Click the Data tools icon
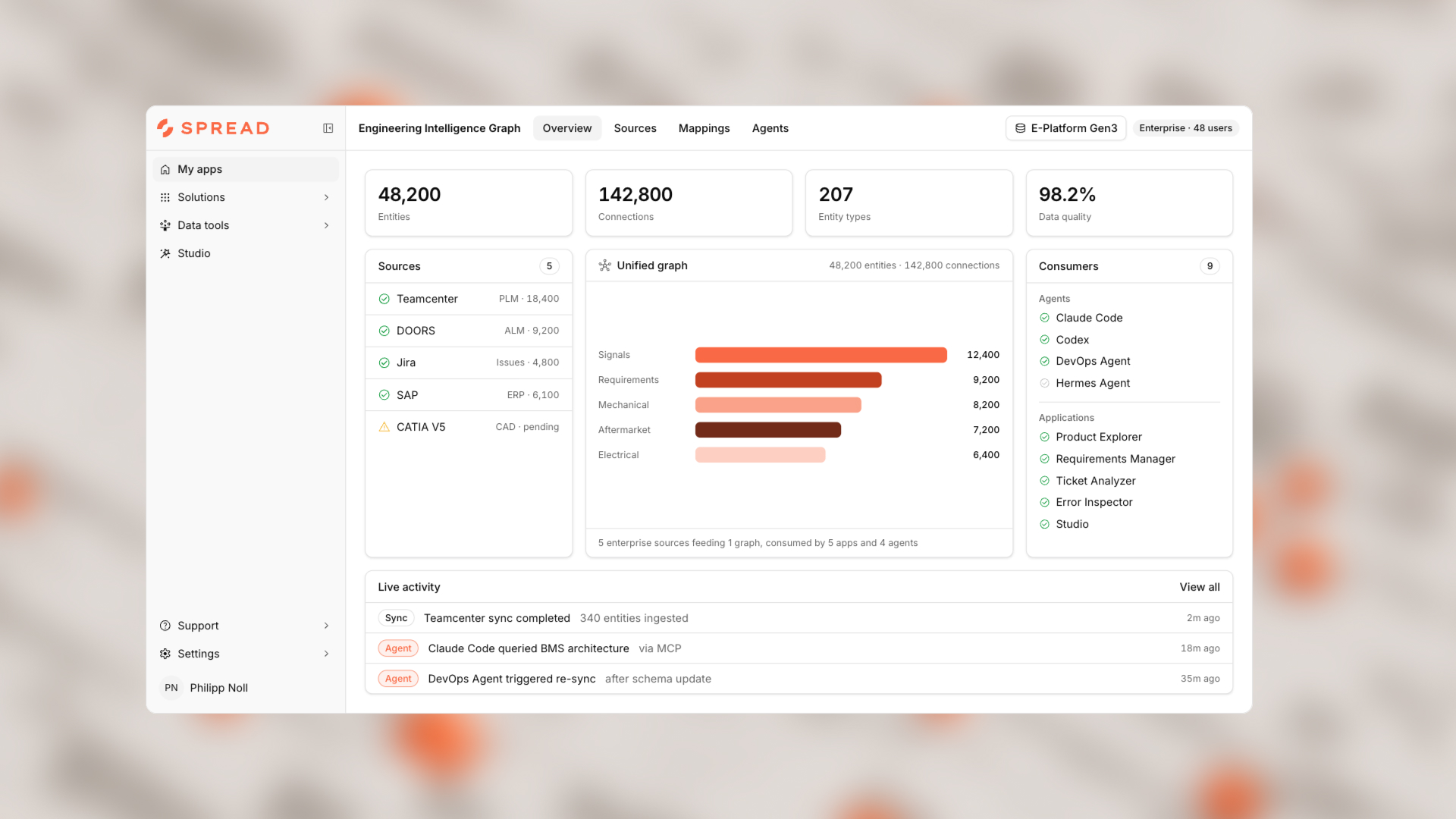The height and width of the screenshot is (819, 1456). coord(165,225)
